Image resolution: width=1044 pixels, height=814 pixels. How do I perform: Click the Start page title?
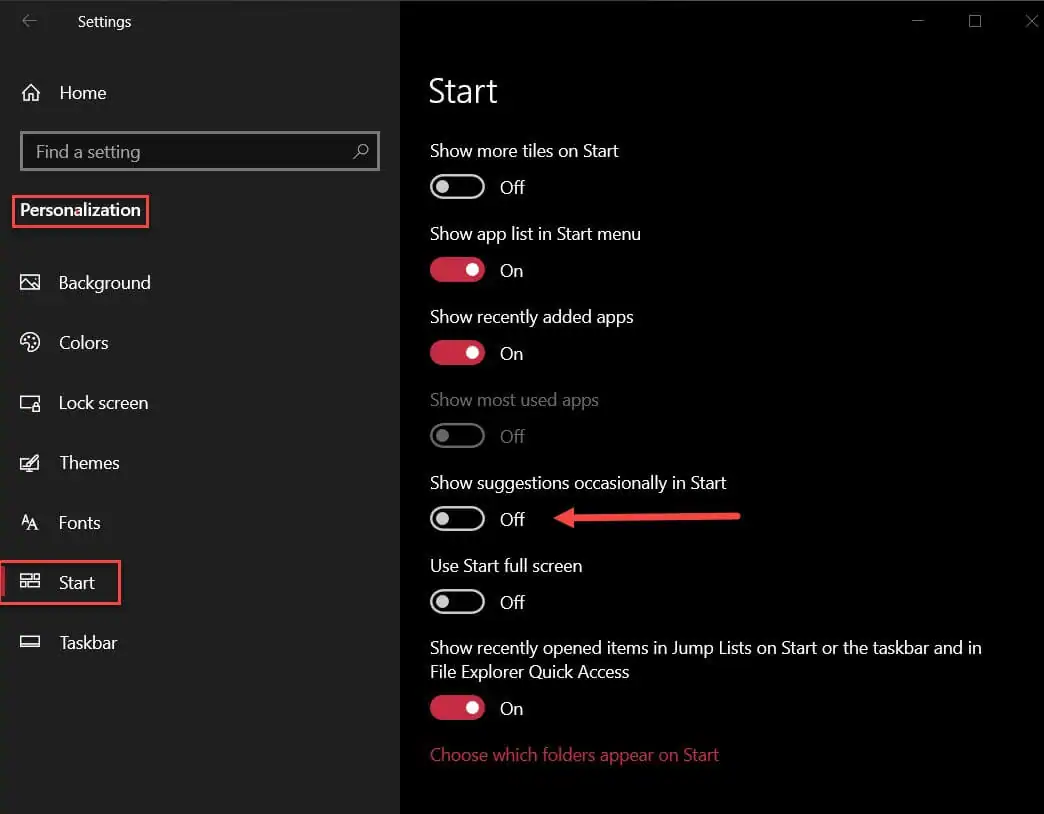pos(463,91)
